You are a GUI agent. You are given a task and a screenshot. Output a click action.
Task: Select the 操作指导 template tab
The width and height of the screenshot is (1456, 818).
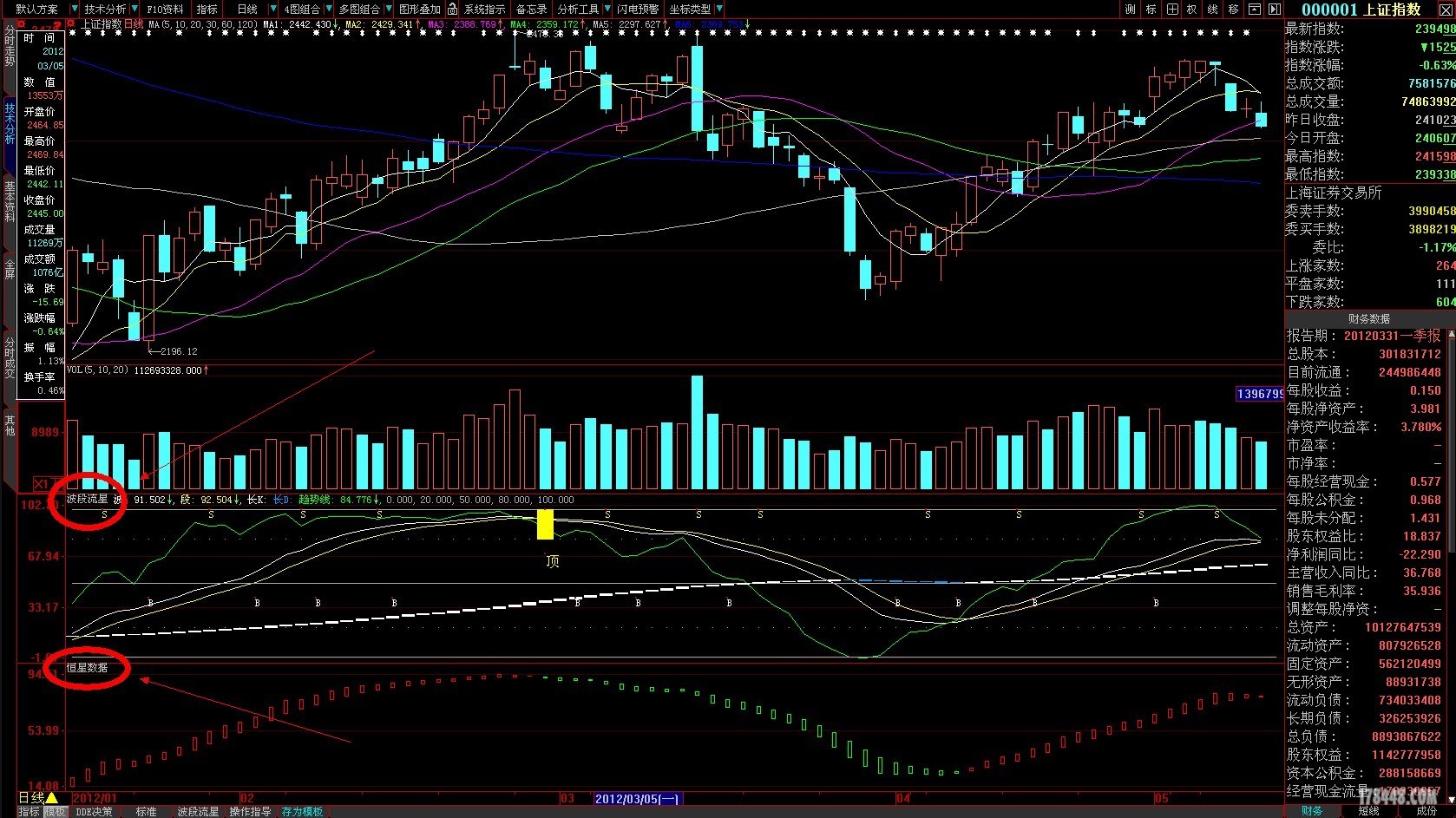(x=250, y=812)
